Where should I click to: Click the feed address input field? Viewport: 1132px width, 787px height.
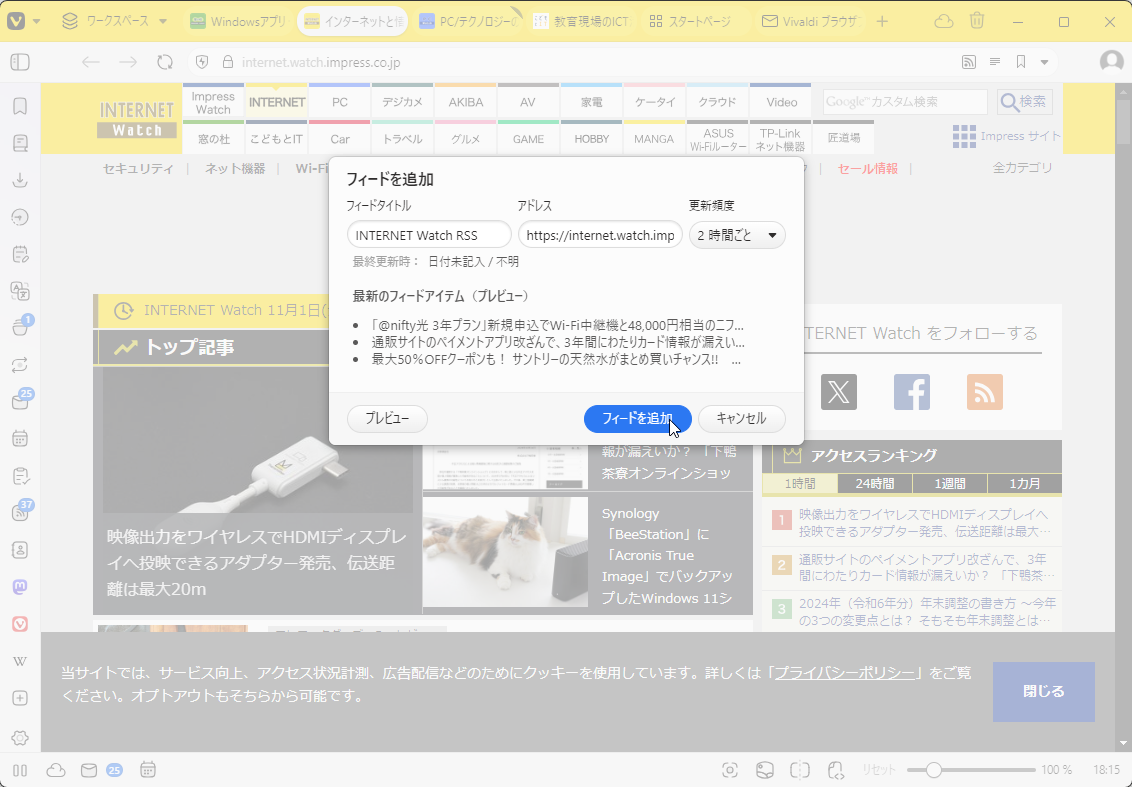(600, 234)
